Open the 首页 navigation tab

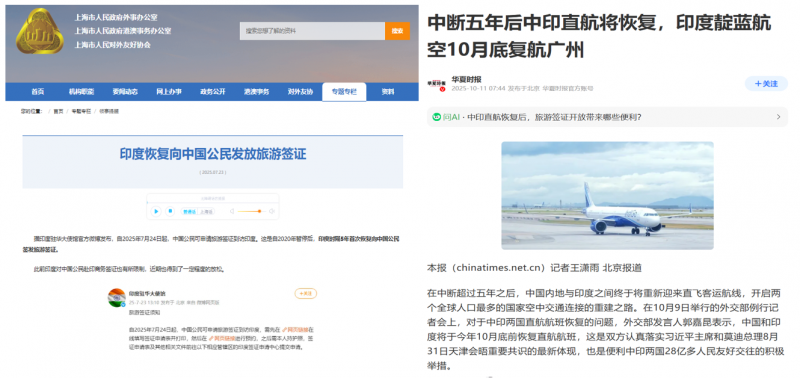click(x=38, y=92)
